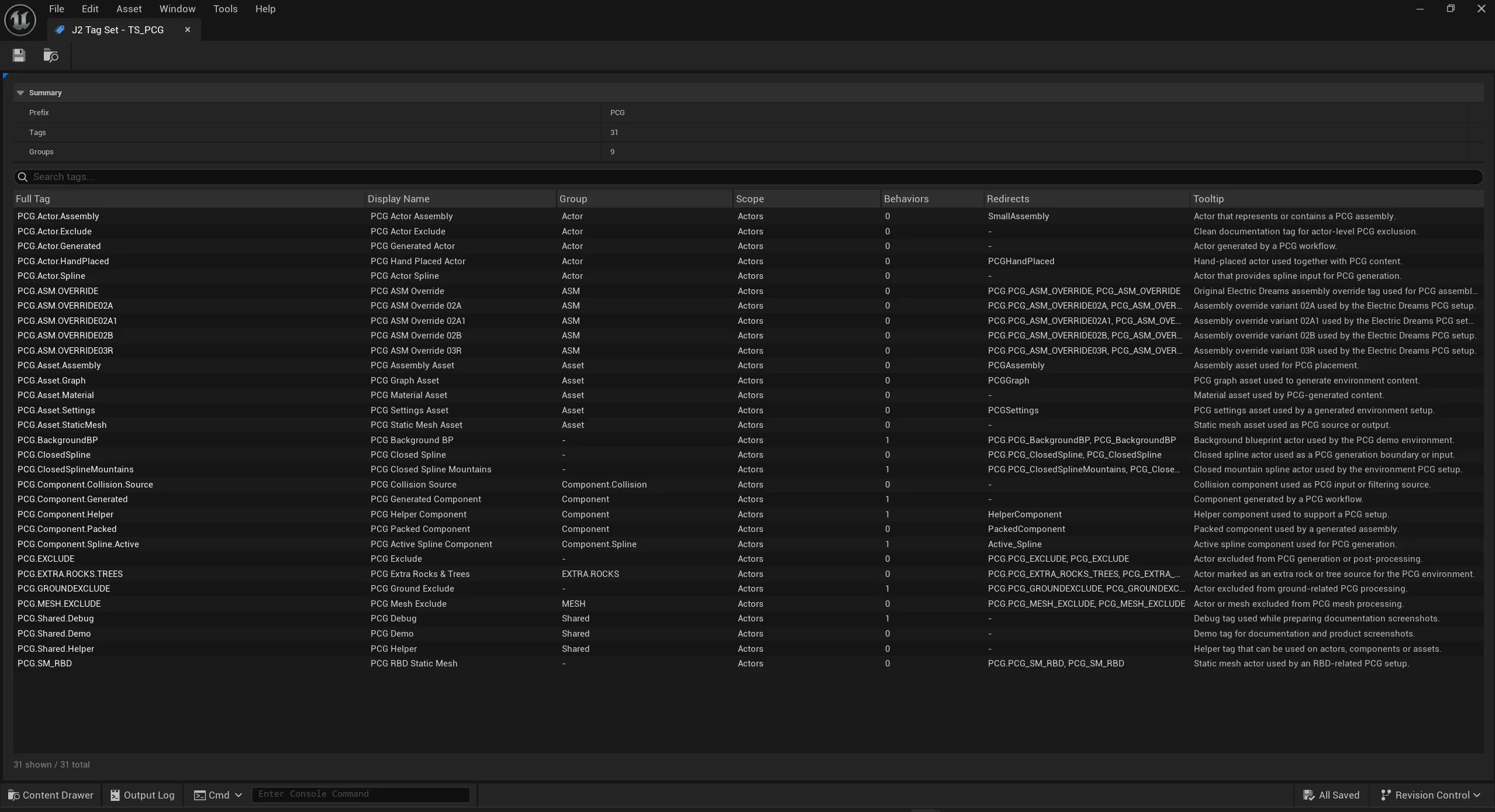Click the Groups summary row label
1495x812 pixels.
(x=42, y=152)
